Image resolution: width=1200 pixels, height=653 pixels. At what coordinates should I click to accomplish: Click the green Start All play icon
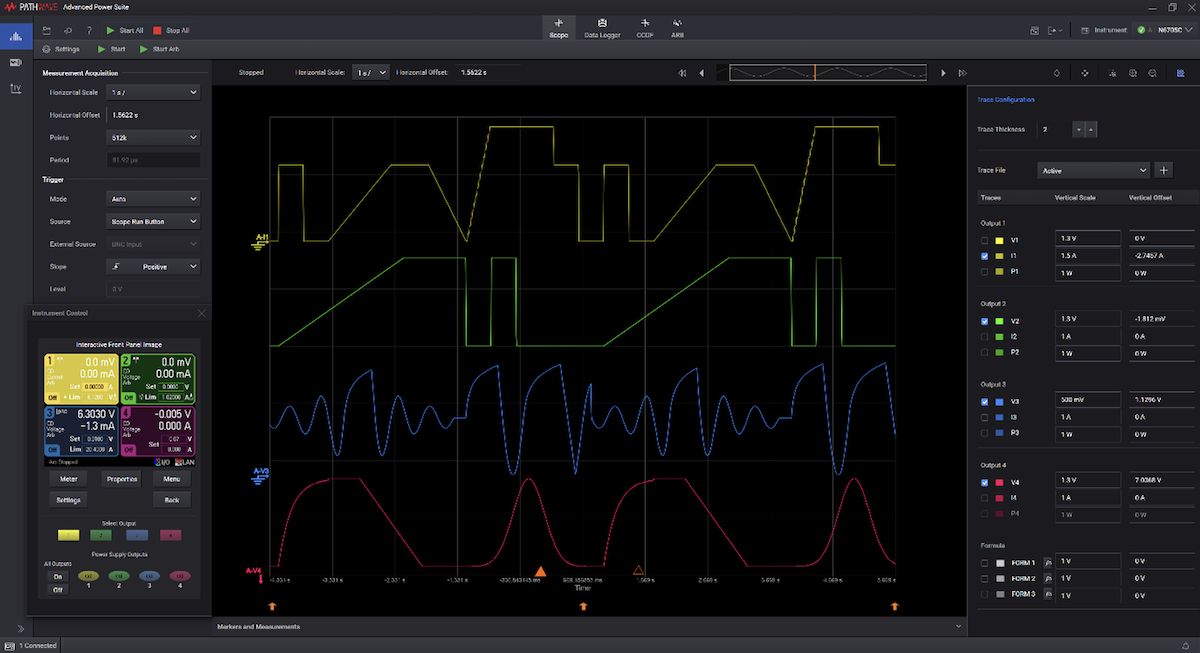(111, 31)
